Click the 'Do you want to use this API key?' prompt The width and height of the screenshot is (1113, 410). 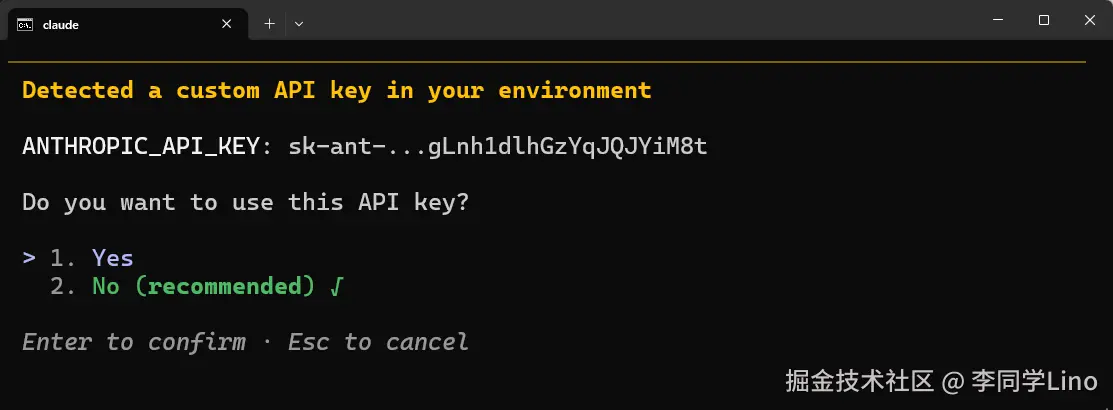[245, 202]
